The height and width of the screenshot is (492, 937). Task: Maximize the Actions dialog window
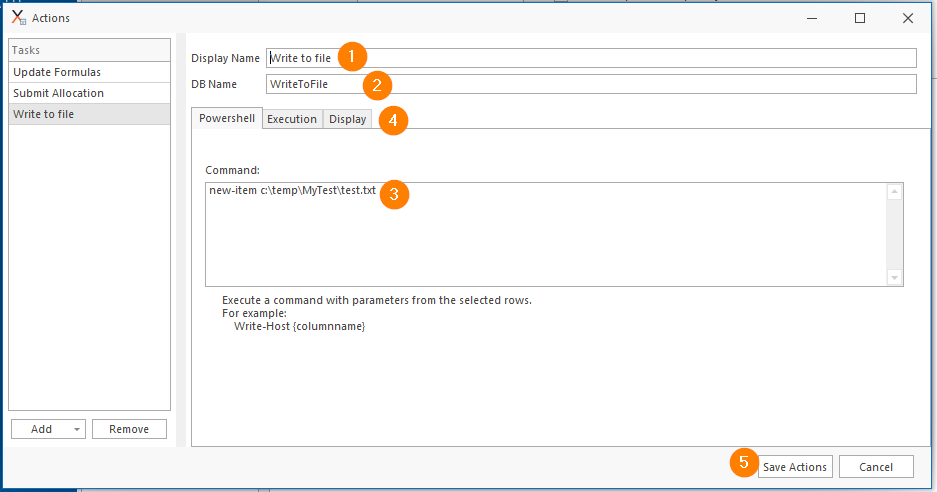[x=859, y=18]
